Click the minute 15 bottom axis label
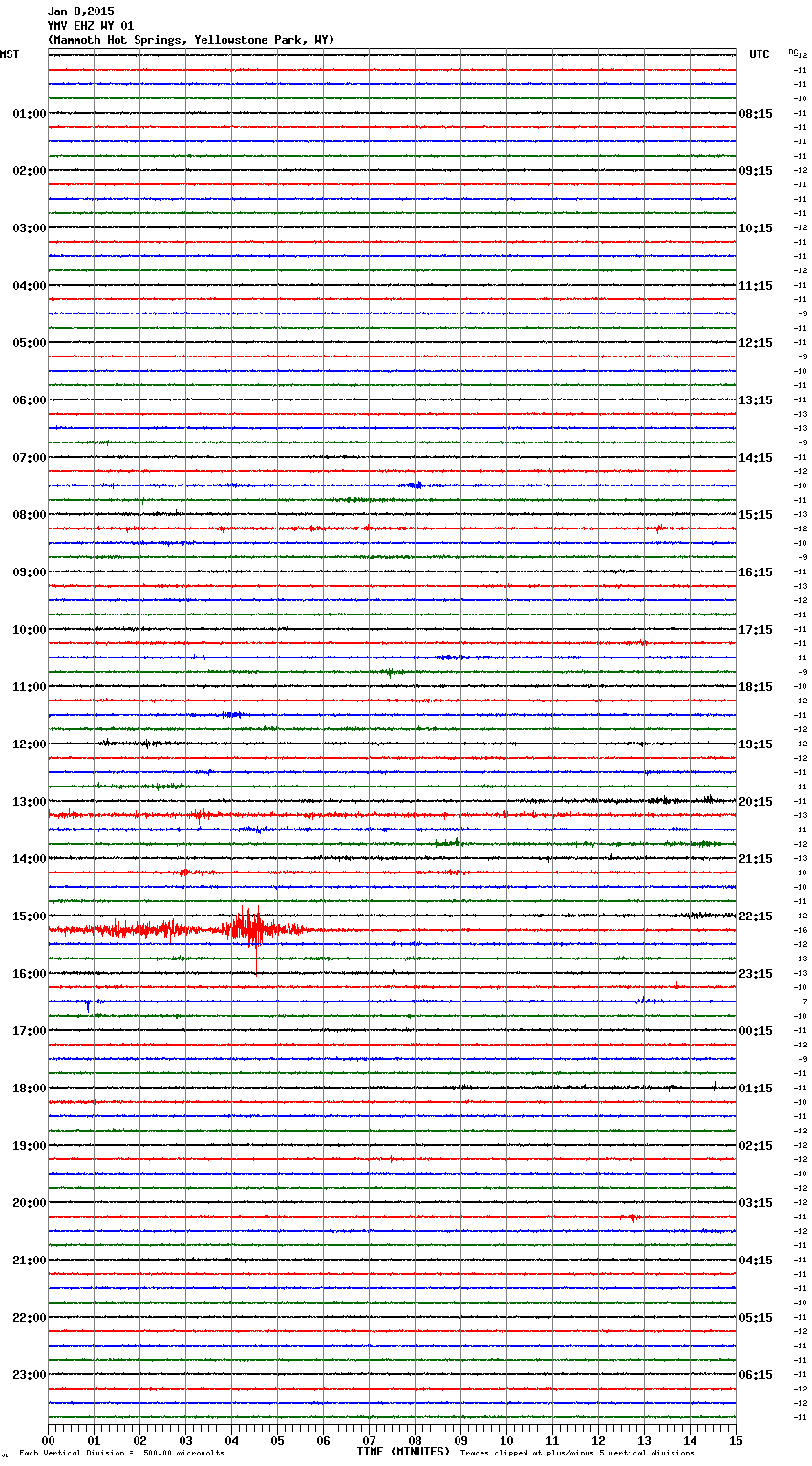This screenshot has width=812, height=1466. [736, 1440]
